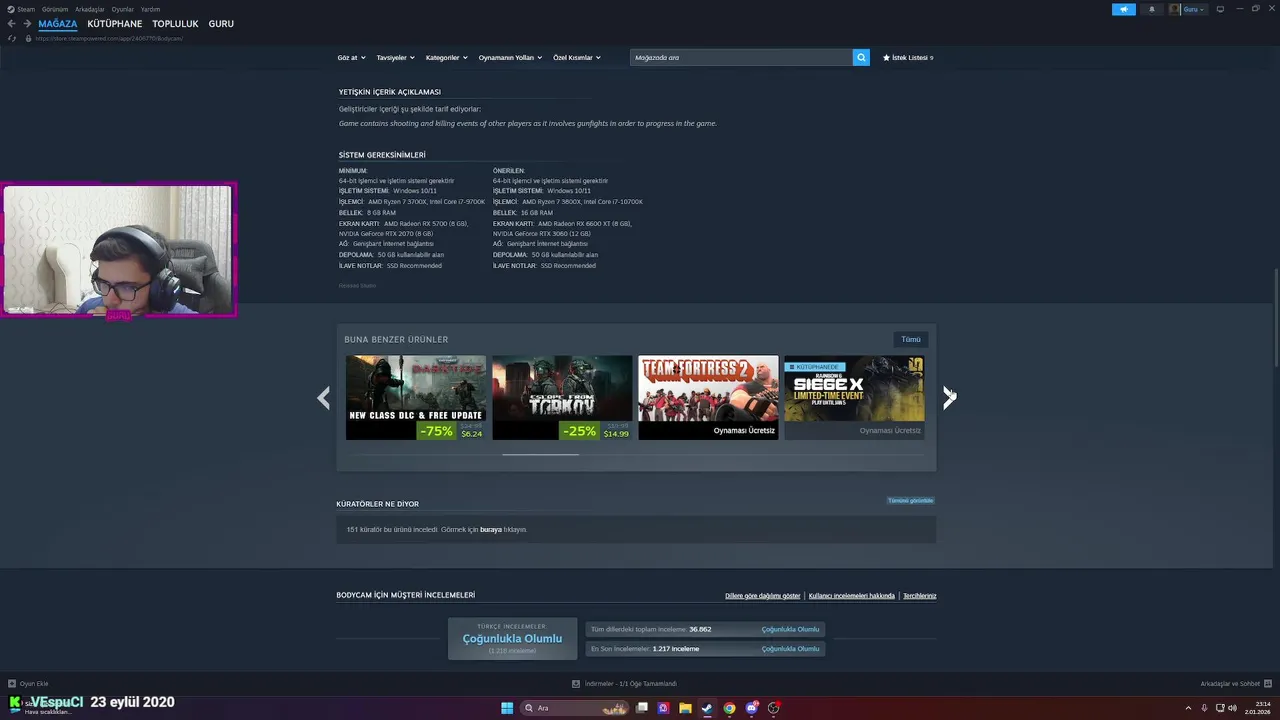1280x720 pixels.
Task: Click the Oyun Ekle button
Action: point(28,684)
